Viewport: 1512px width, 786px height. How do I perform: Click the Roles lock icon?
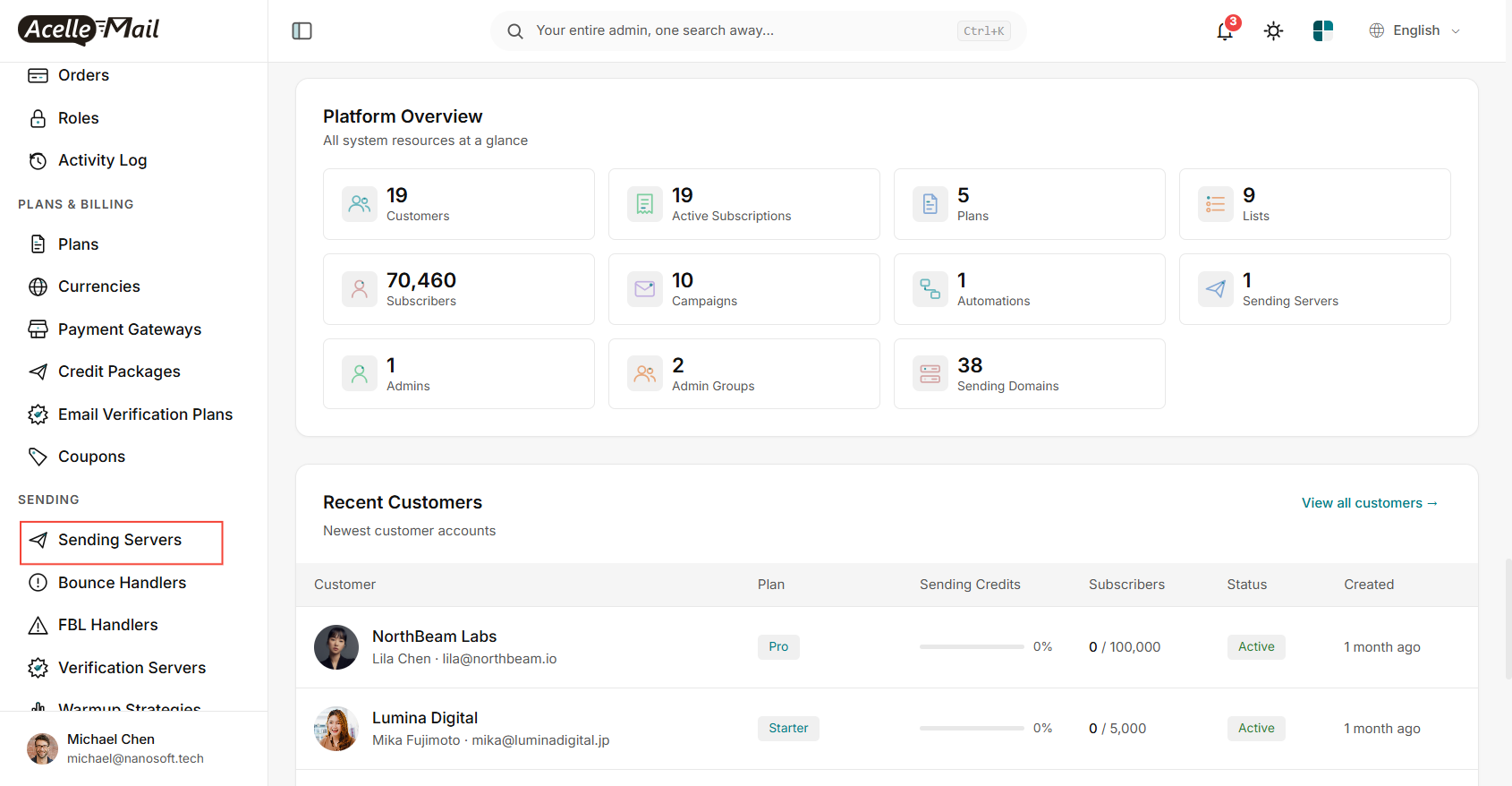tap(38, 118)
